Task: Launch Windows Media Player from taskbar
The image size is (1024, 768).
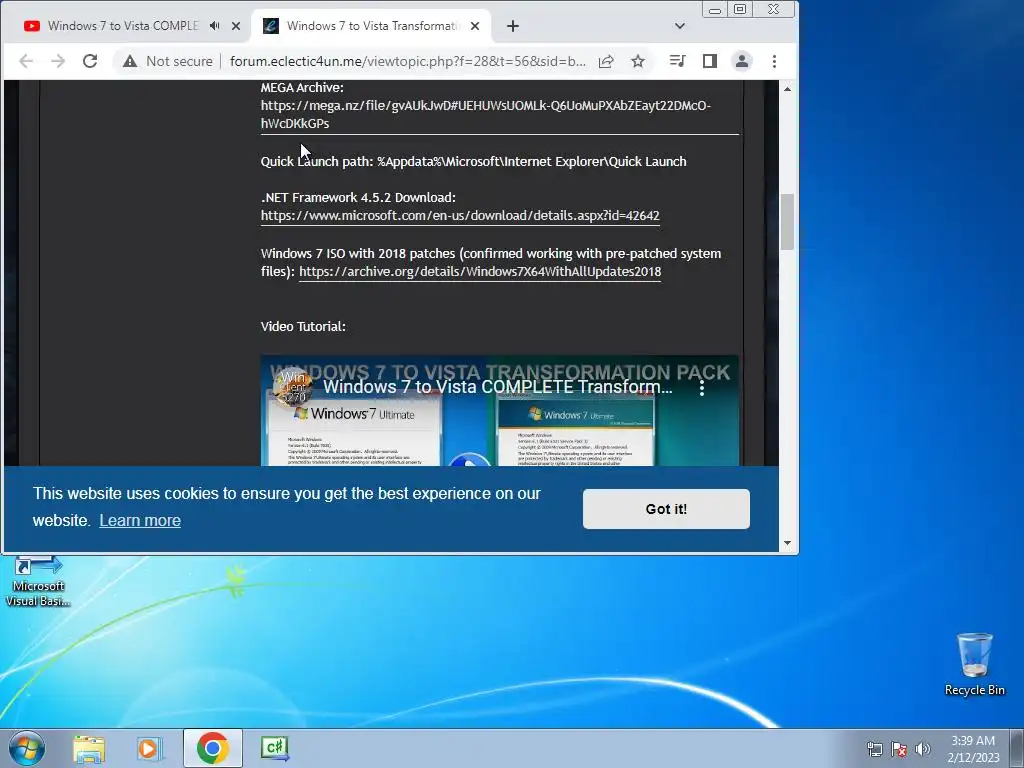Action: pyautogui.click(x=150, y=748)
